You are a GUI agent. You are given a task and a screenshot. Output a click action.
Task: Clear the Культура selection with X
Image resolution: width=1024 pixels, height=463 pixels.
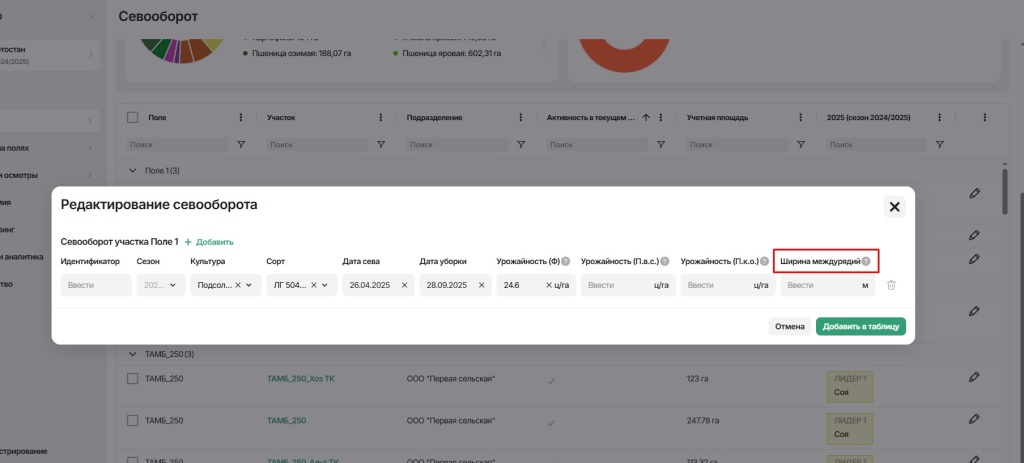coord(238,285)
